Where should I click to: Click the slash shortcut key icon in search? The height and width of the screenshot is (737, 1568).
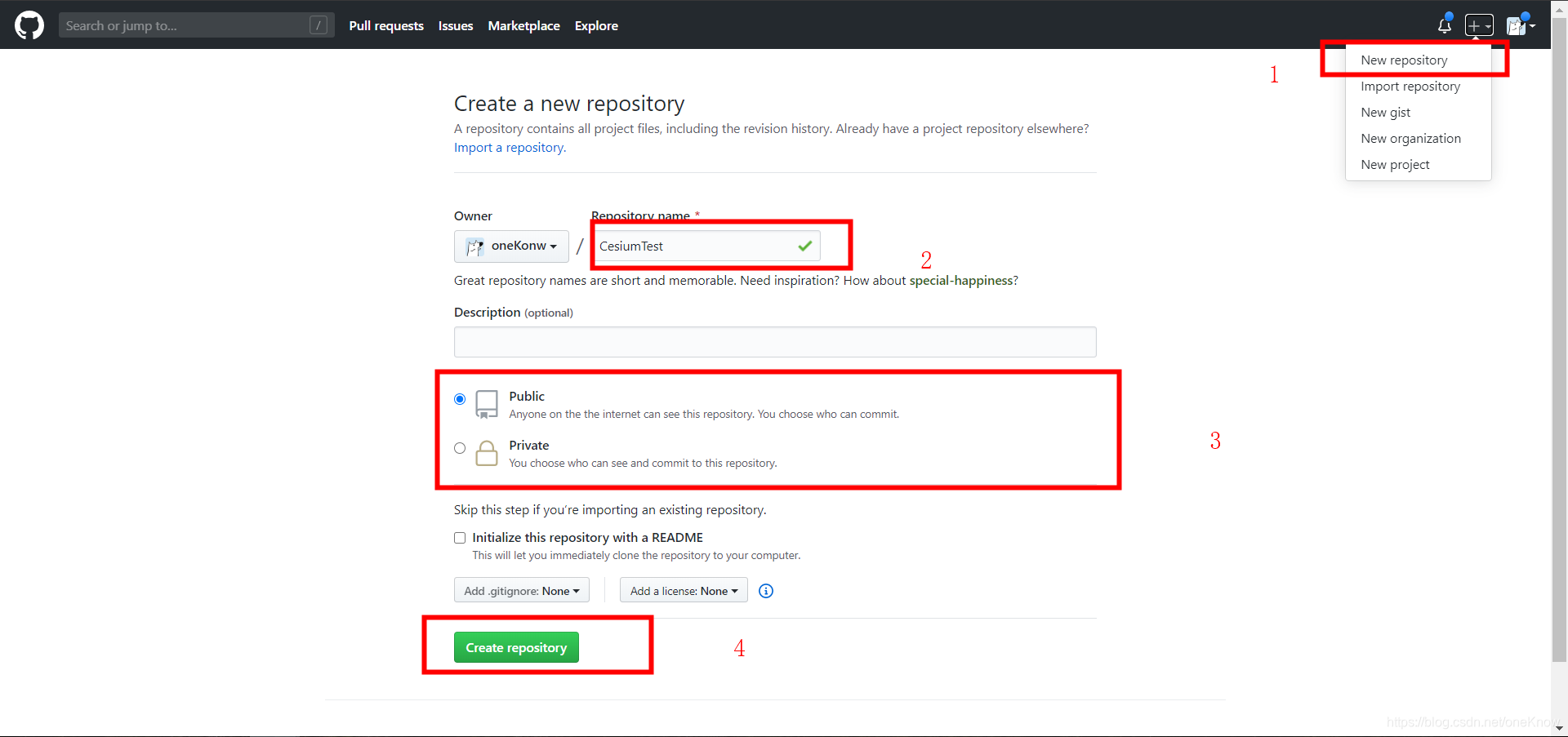(318, 25)
